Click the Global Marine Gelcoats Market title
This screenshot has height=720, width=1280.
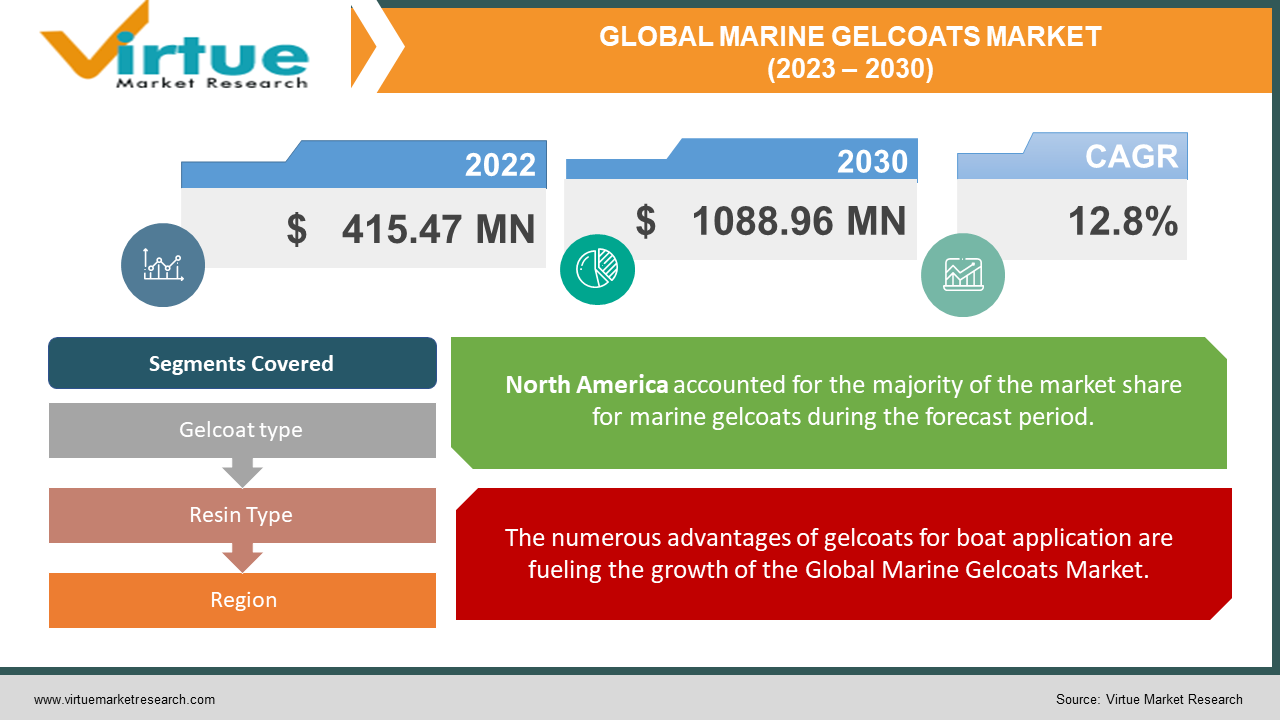pos(850,37)
